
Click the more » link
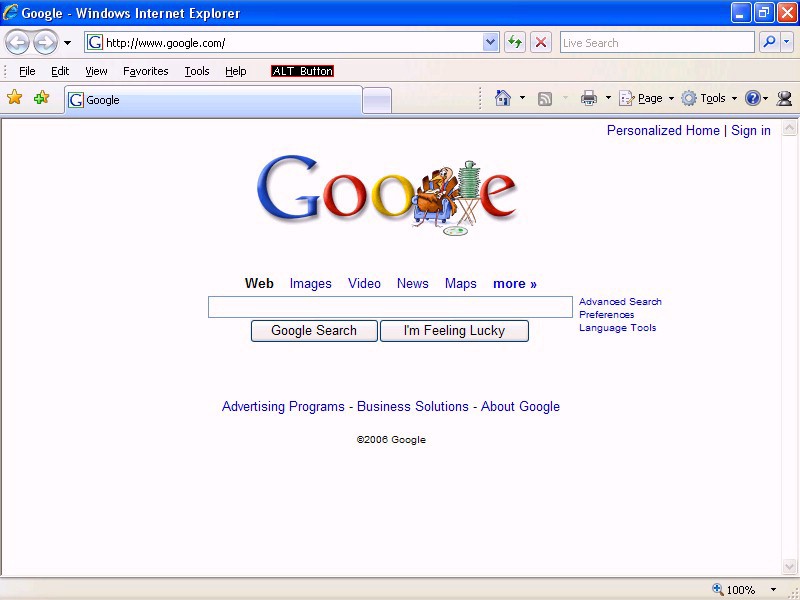click(515, 283)
